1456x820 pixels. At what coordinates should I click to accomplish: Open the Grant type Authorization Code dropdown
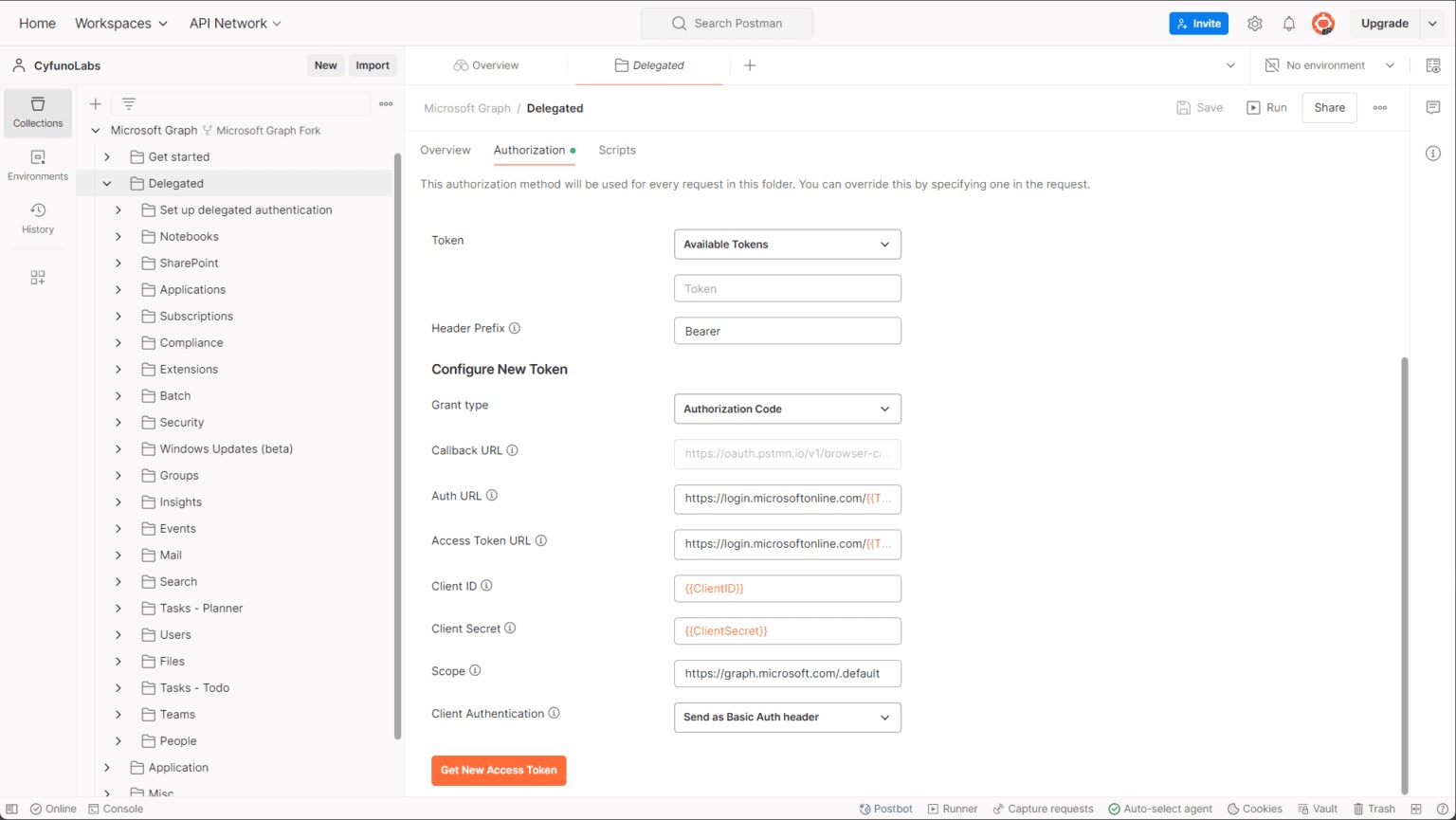point(788,409)
